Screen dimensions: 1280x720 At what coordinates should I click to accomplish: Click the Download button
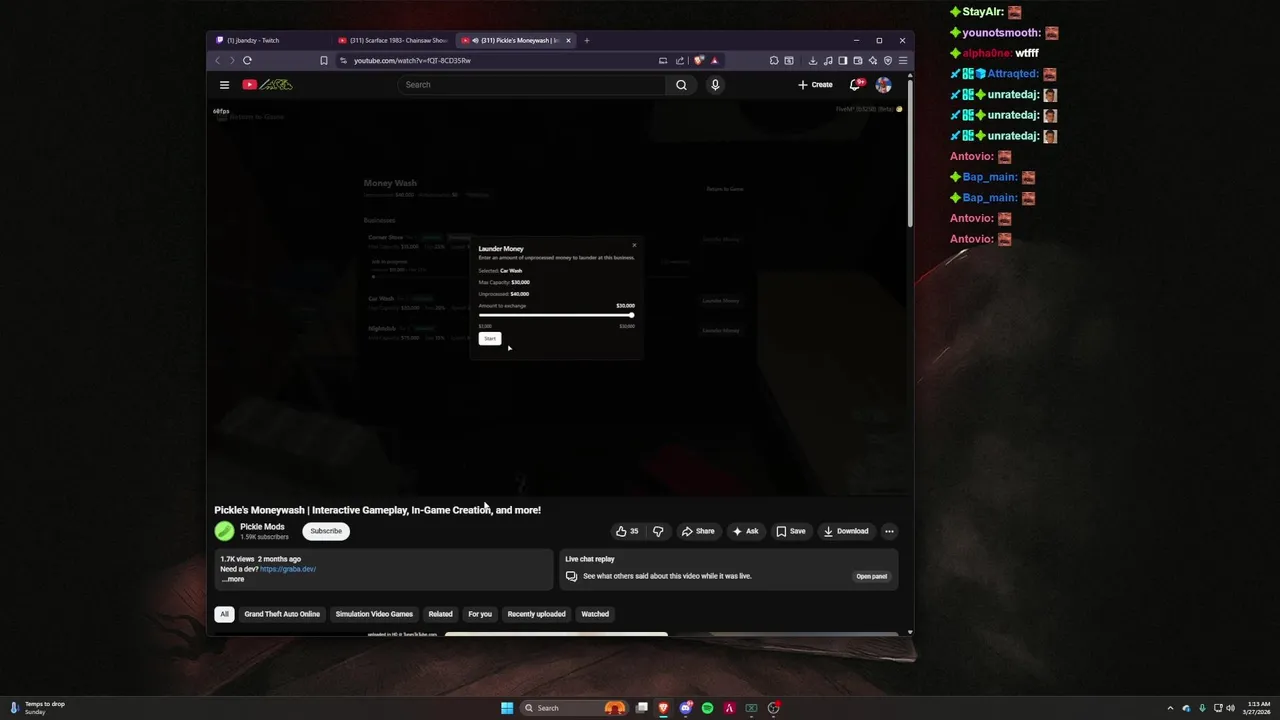pyautogui.click(x=846, y=531)
